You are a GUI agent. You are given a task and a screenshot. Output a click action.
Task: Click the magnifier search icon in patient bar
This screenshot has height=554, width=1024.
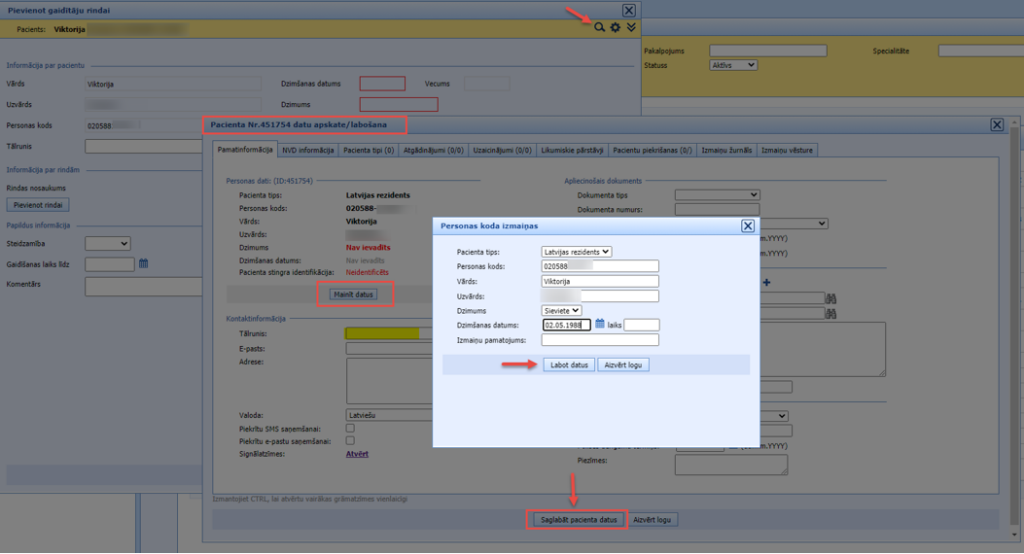599,28
